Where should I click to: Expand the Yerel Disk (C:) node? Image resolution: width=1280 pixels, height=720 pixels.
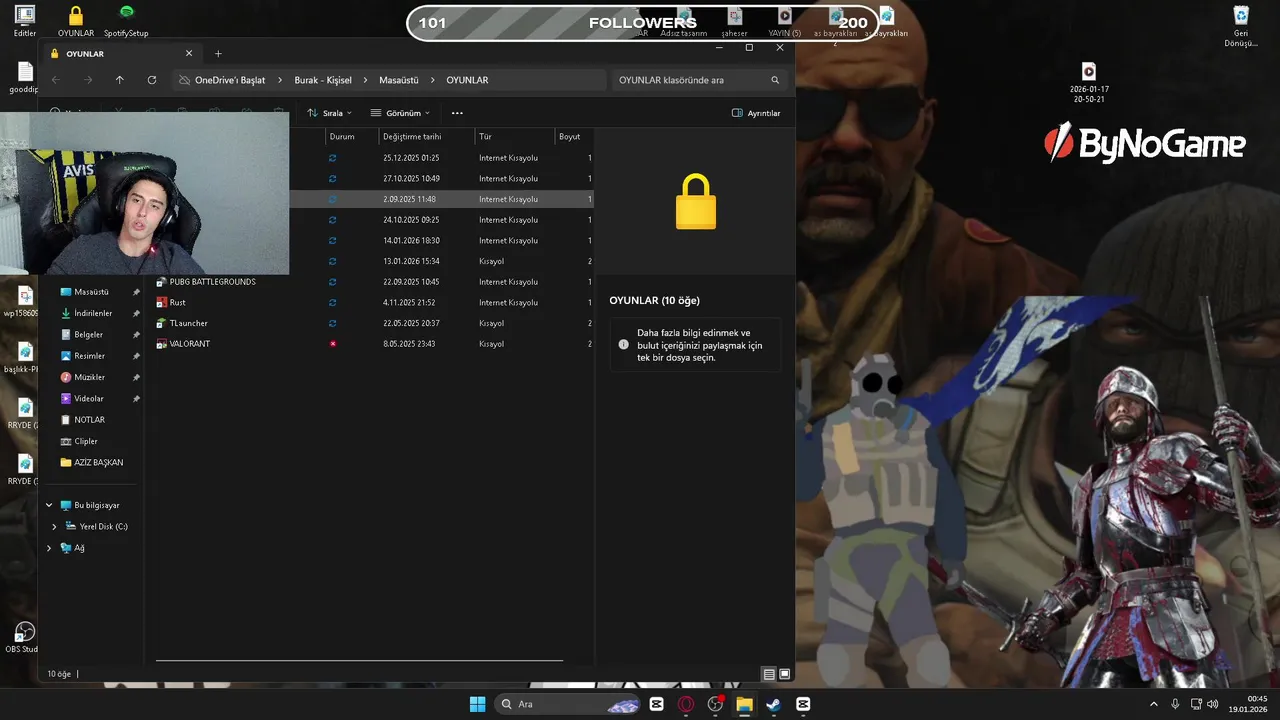click(54, 526)
